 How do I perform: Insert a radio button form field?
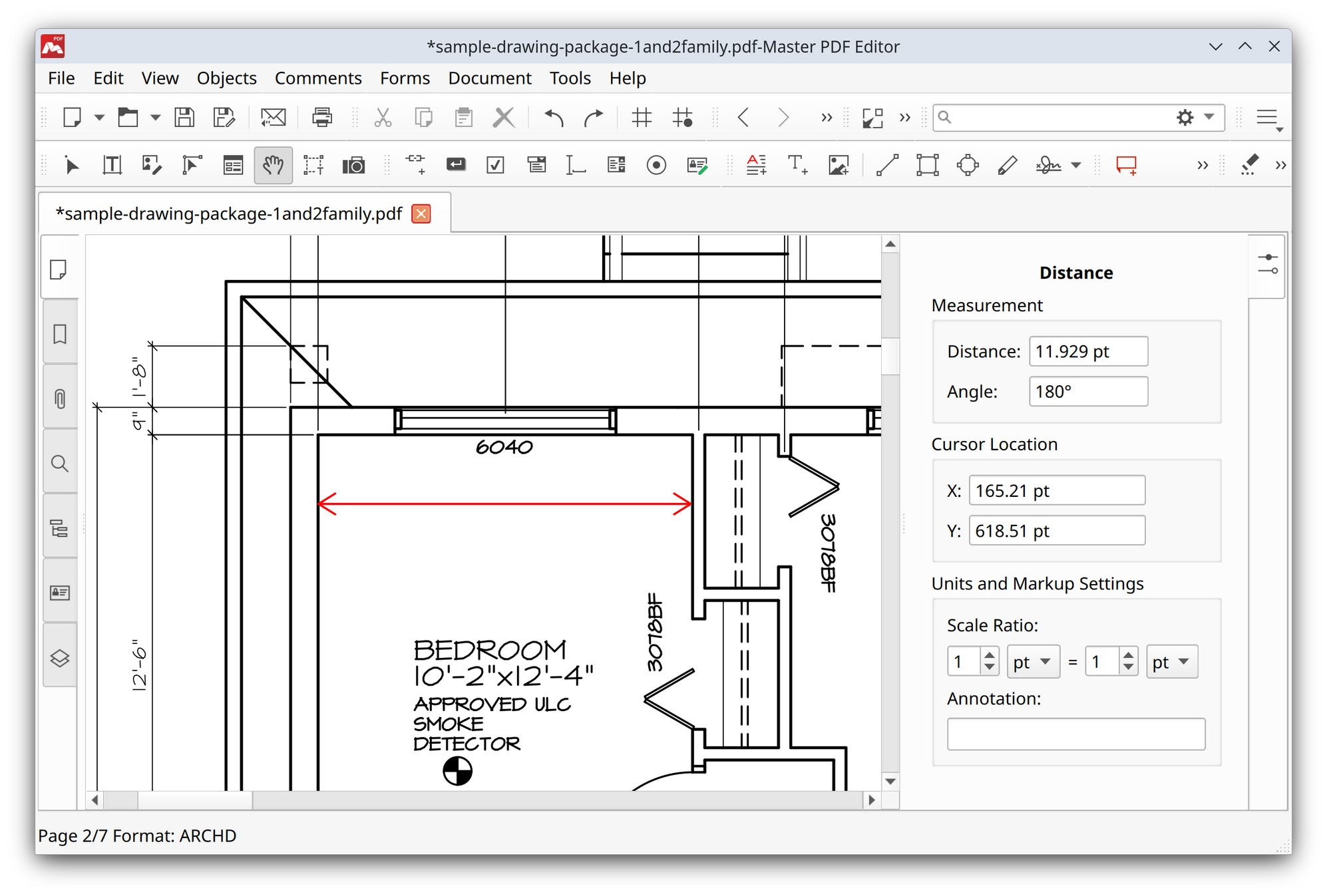coord(656,165)
